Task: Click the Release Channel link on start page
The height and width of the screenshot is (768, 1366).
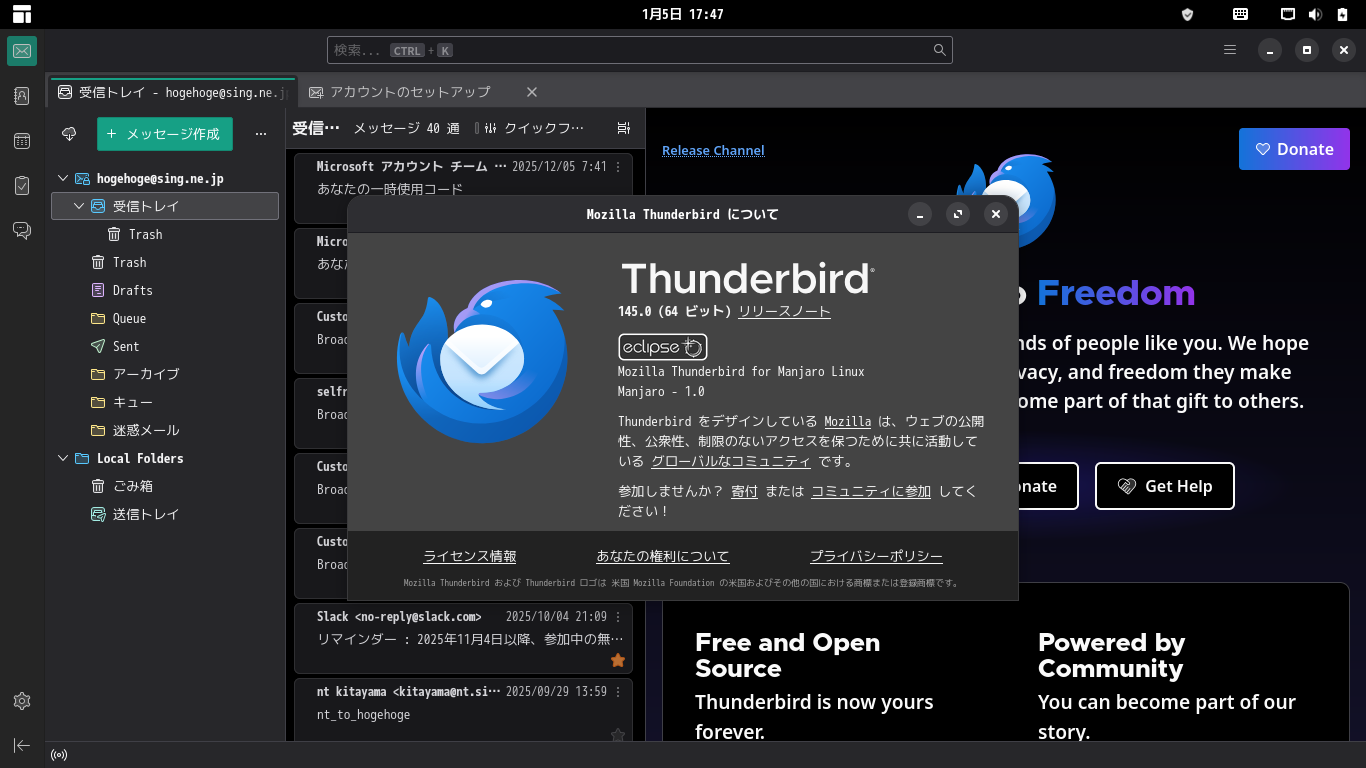Action: tap(713, 151)
